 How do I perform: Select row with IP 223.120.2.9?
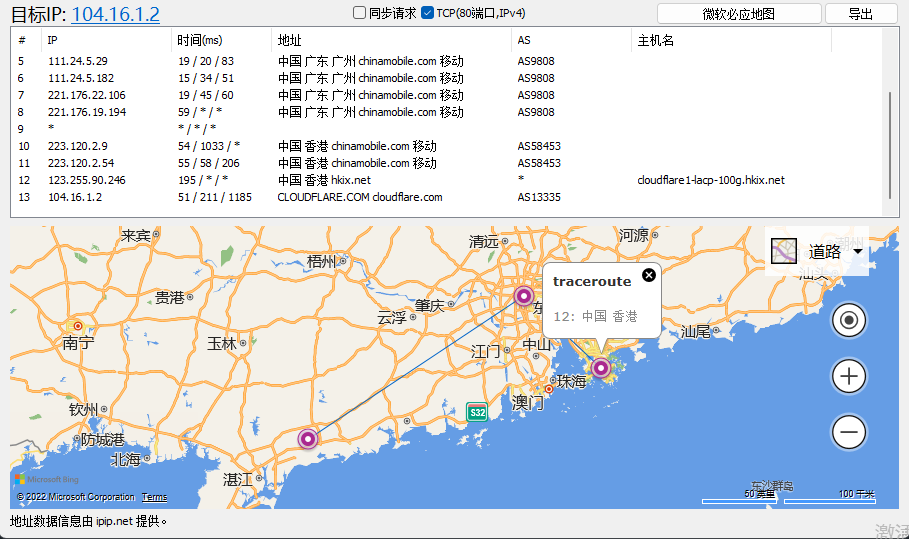[446, 146]
